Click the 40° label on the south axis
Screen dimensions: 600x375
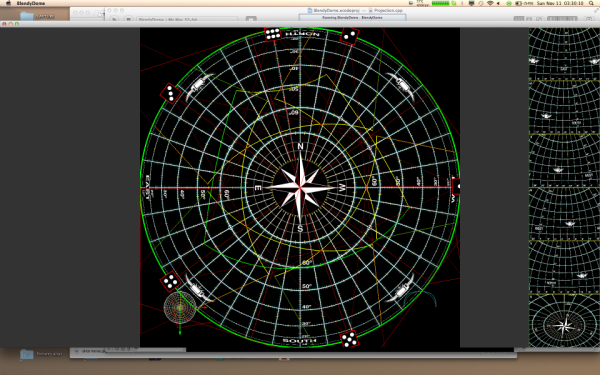[307, 307]
